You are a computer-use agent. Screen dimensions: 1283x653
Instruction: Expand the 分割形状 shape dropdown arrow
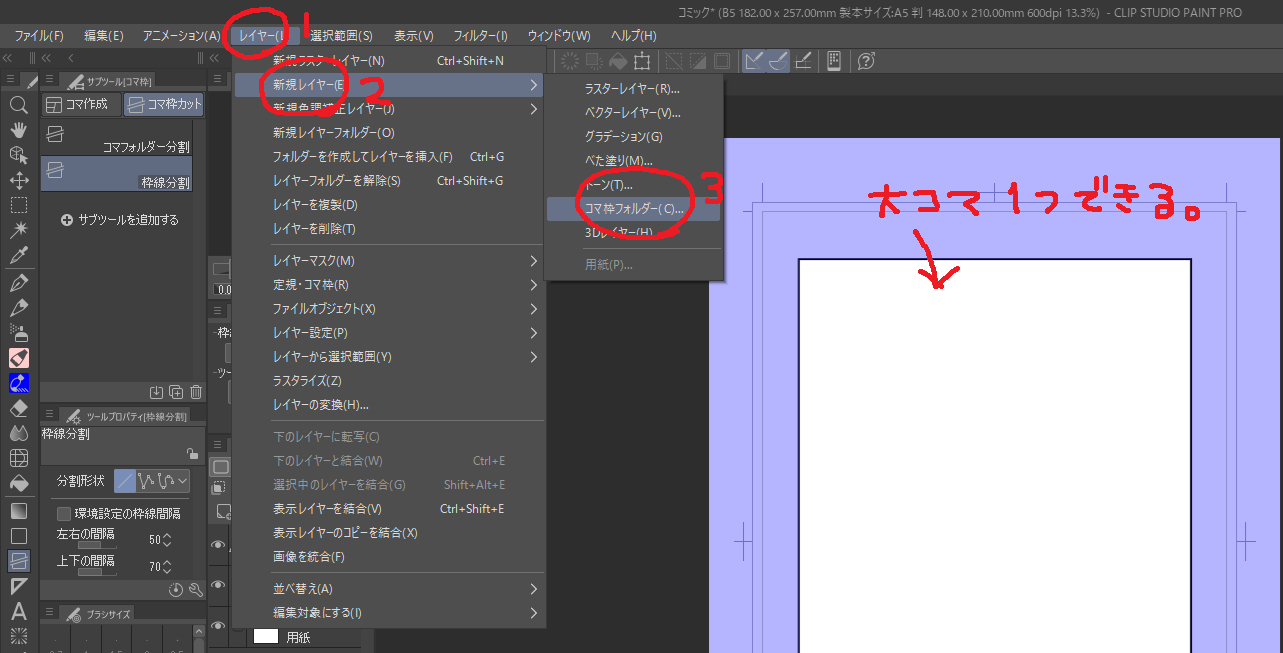[182, 481]
